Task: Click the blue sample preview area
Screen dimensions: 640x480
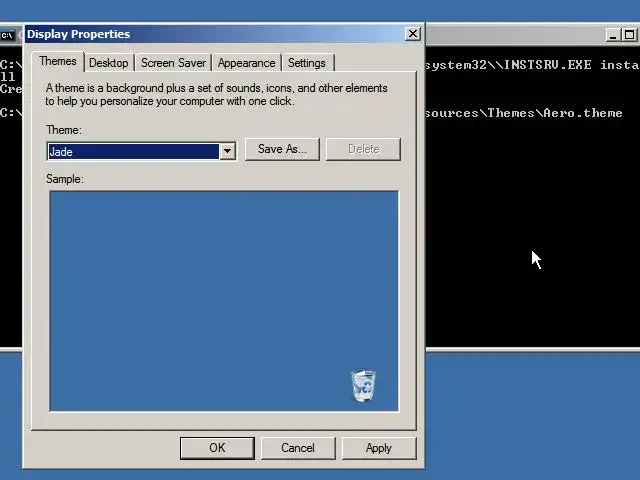Action: pos(224,301)
